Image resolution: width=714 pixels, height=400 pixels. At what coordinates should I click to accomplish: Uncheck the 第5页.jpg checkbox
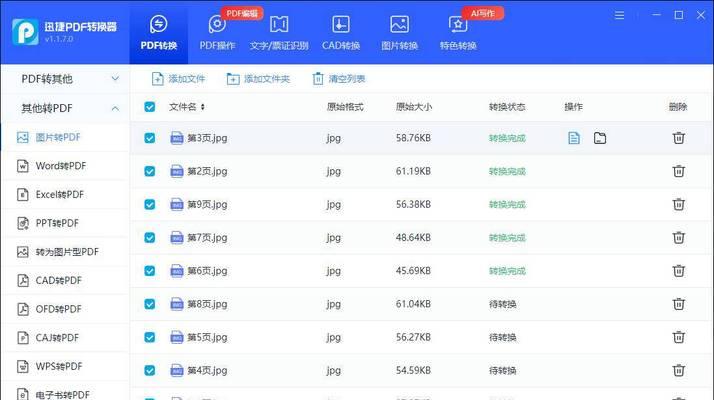tap(149, 338)
